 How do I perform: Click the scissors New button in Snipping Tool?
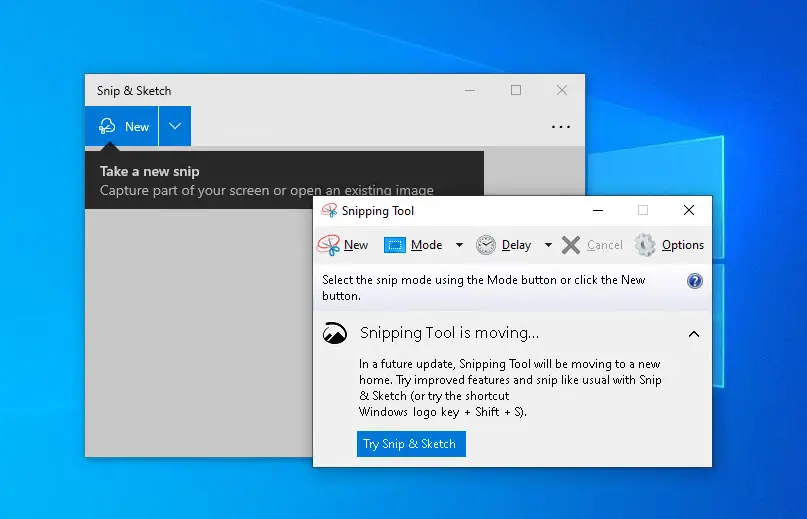(x=343, y=245)
